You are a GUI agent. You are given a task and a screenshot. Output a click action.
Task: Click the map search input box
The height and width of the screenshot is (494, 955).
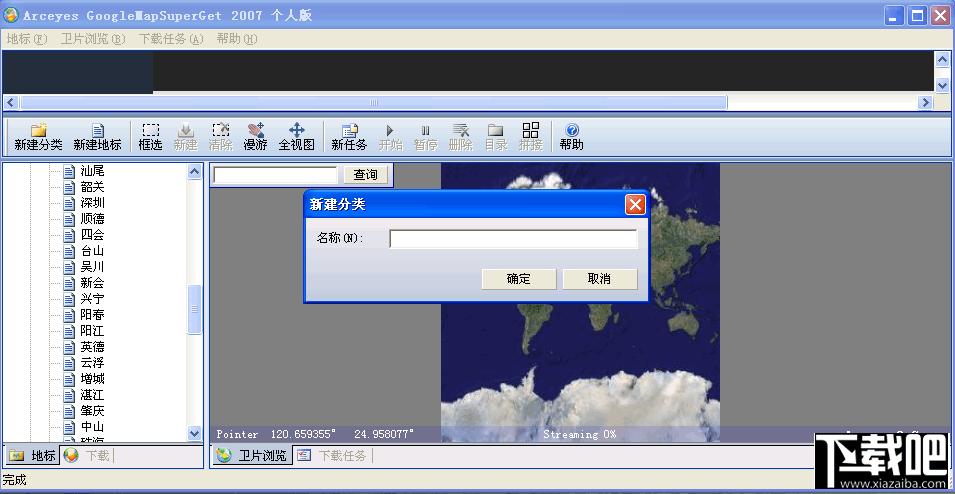(275, 175)
